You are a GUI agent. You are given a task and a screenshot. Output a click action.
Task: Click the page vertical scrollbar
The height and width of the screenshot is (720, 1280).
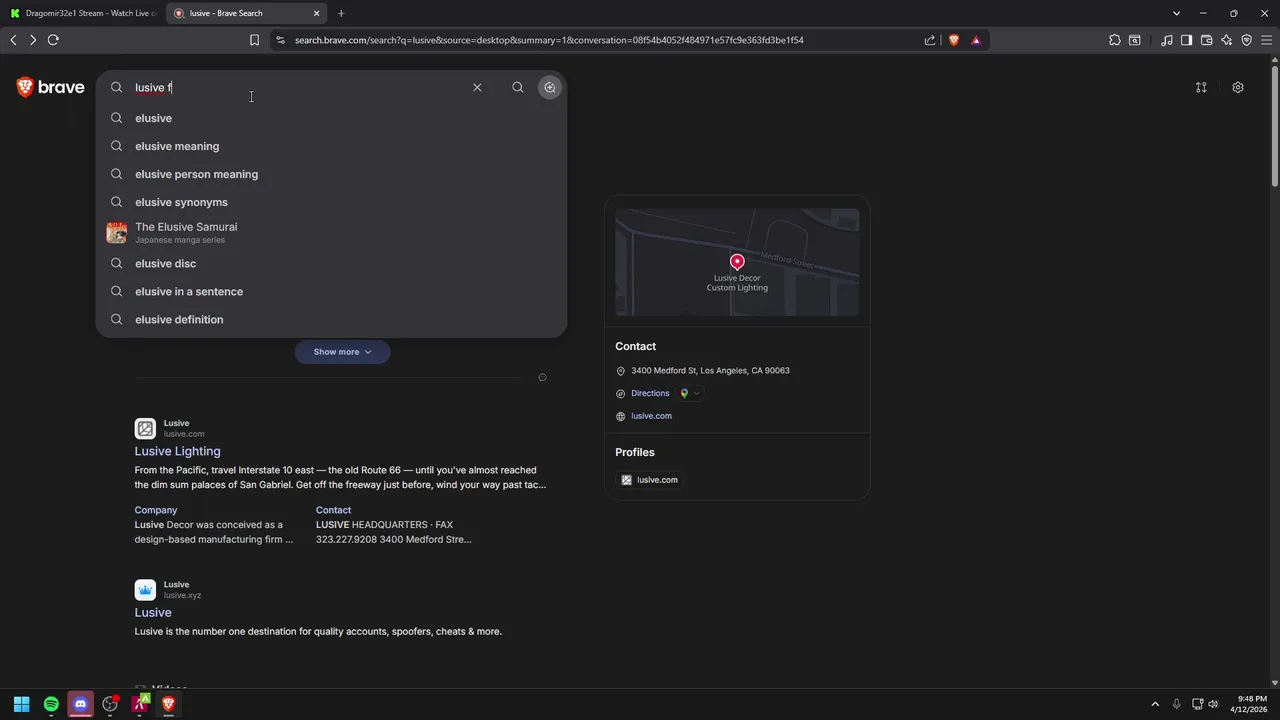(1274, 125)
